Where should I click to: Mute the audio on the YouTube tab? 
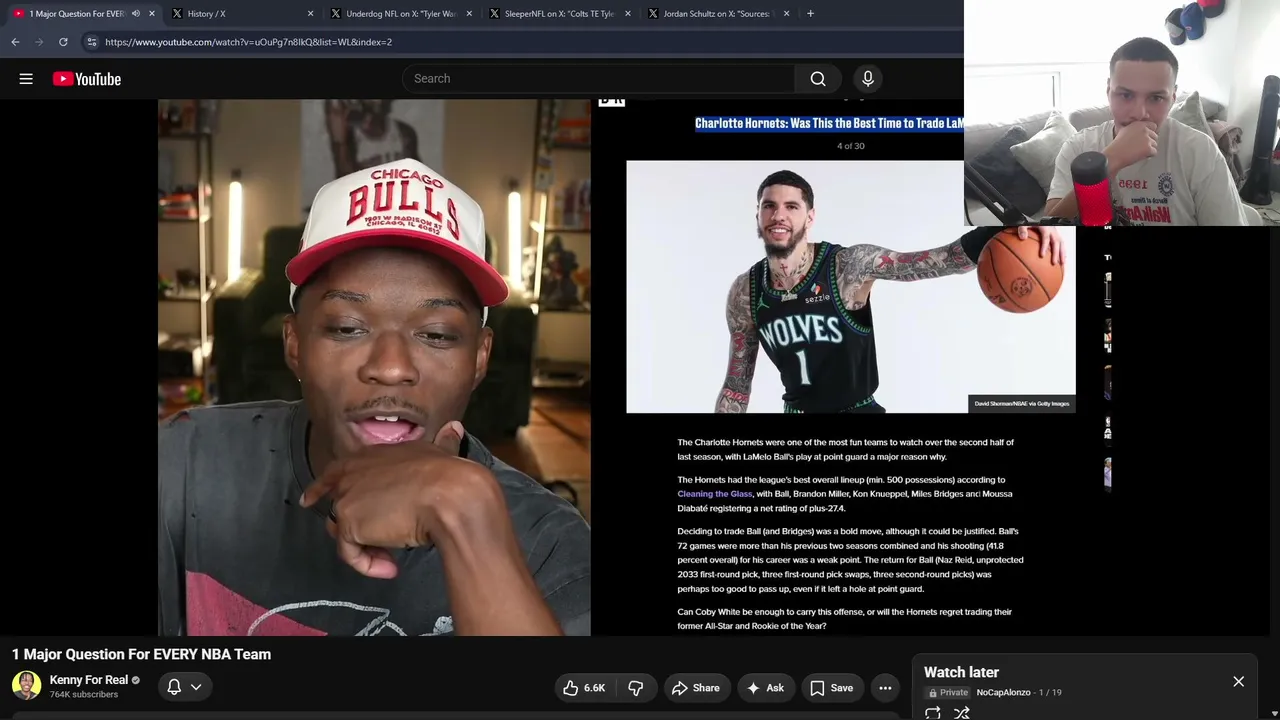point(136,14)
